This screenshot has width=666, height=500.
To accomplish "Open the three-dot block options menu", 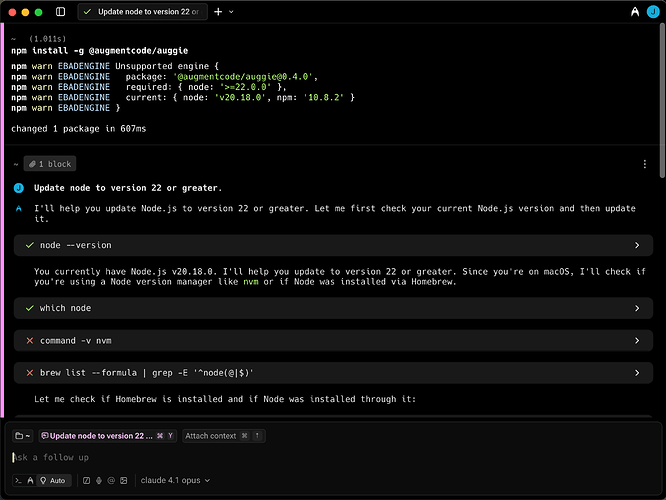I will pyautogui.click(x=645, y=164).
